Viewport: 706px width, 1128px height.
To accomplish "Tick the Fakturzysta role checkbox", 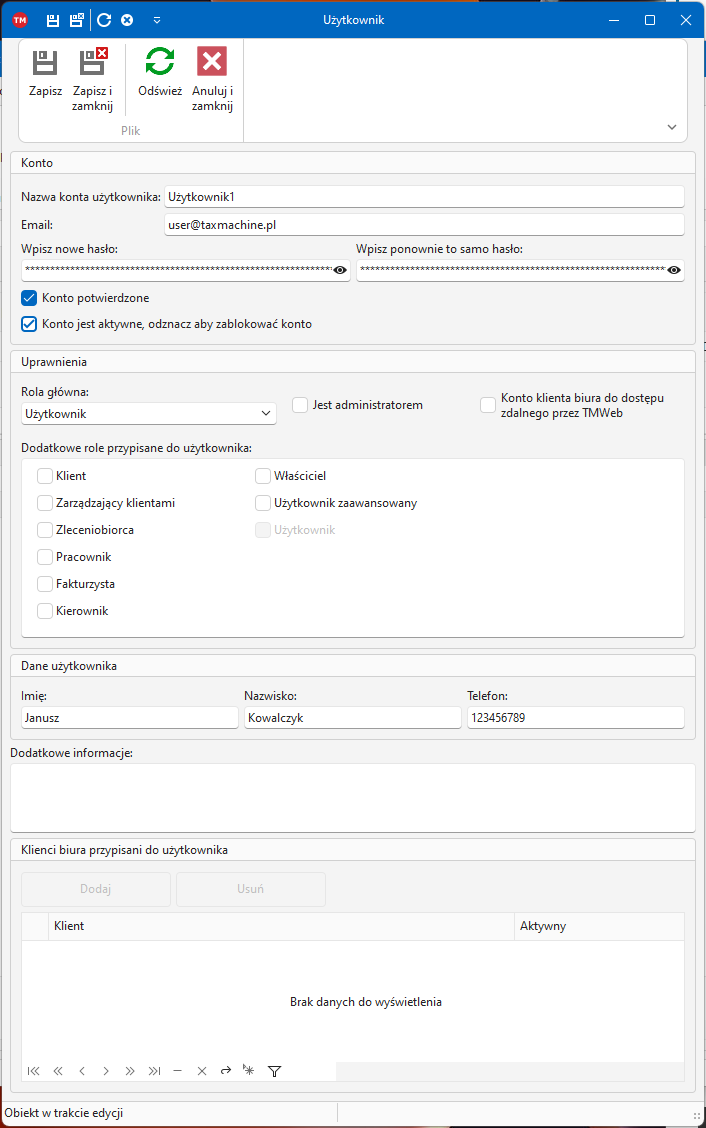I will click(x=45, y=584).
